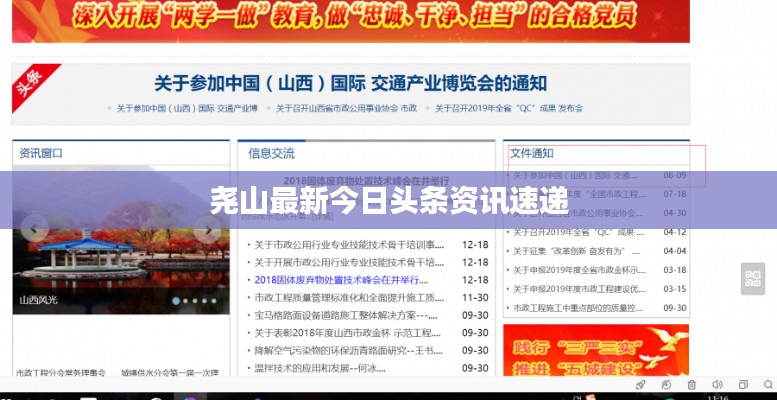Open headline 关于参加中国（山西）国际 交通产业博览会的通知
Image resolution: width=777 pixels, height=400 pixels.
tap(350, 83)
